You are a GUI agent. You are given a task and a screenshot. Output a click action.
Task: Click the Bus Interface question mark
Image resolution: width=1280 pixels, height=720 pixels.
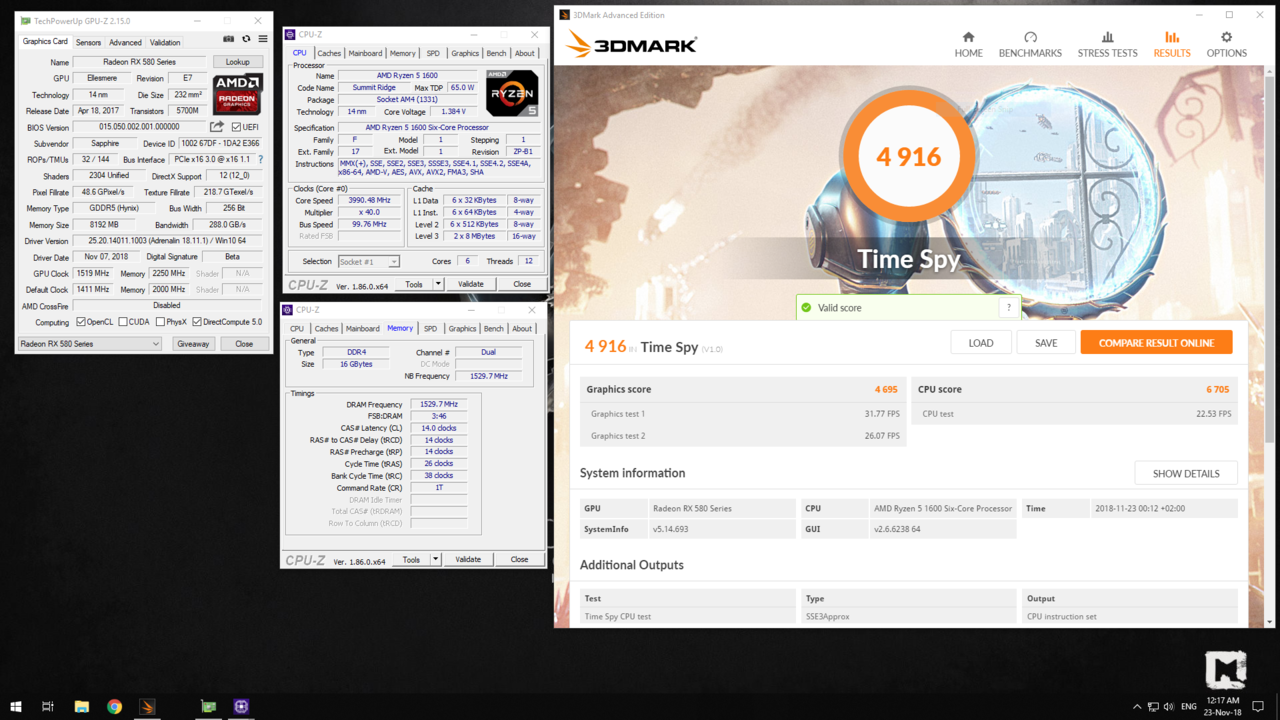point(261,159)
